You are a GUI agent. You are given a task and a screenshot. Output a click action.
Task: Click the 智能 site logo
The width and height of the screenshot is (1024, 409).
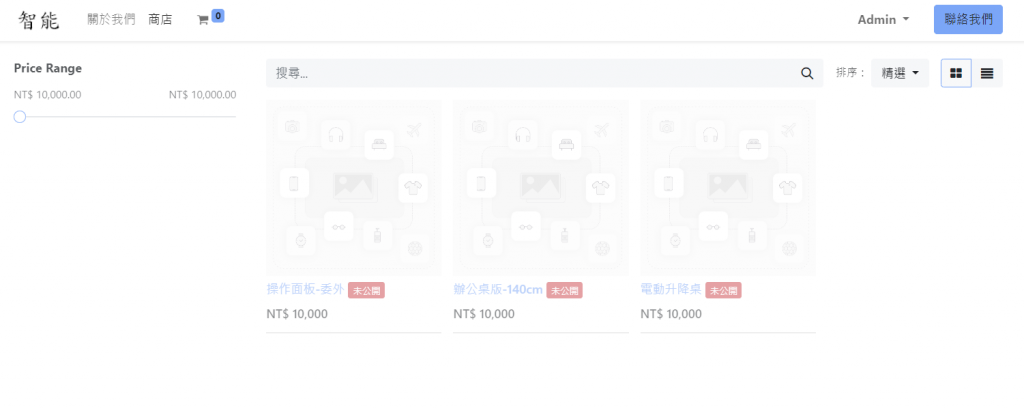(x=39, y=19)
